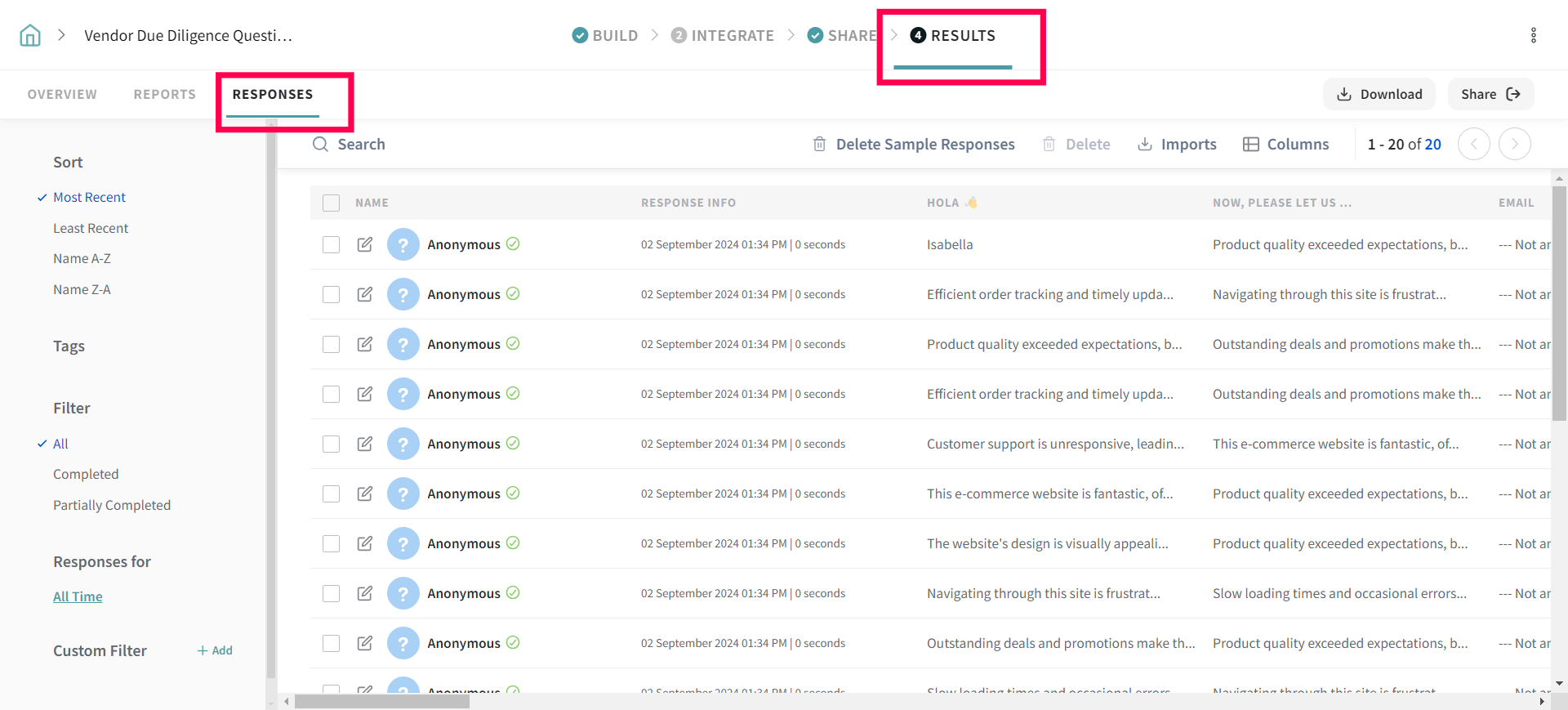Image resolution: width=1568 pixels, height=710 pixels.
Task: Click the home icon in breadcrumb
Action: (x=30, y=35)
